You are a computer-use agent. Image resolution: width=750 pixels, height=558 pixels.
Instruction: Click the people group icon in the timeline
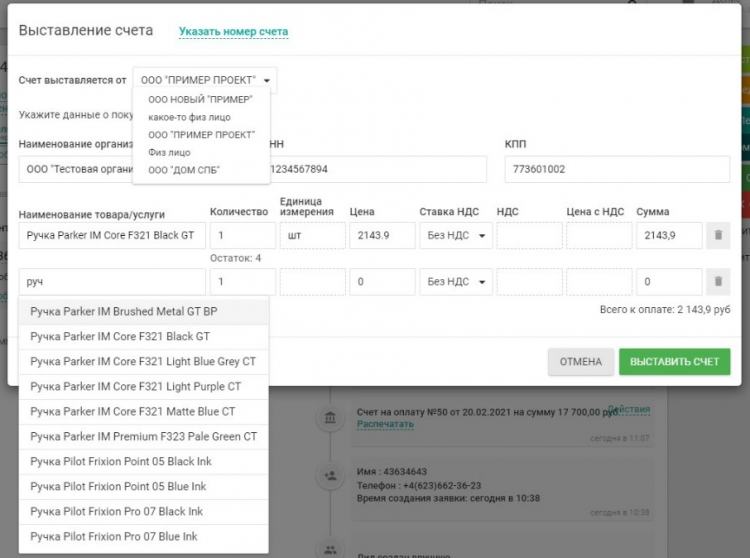coord(328,548)
